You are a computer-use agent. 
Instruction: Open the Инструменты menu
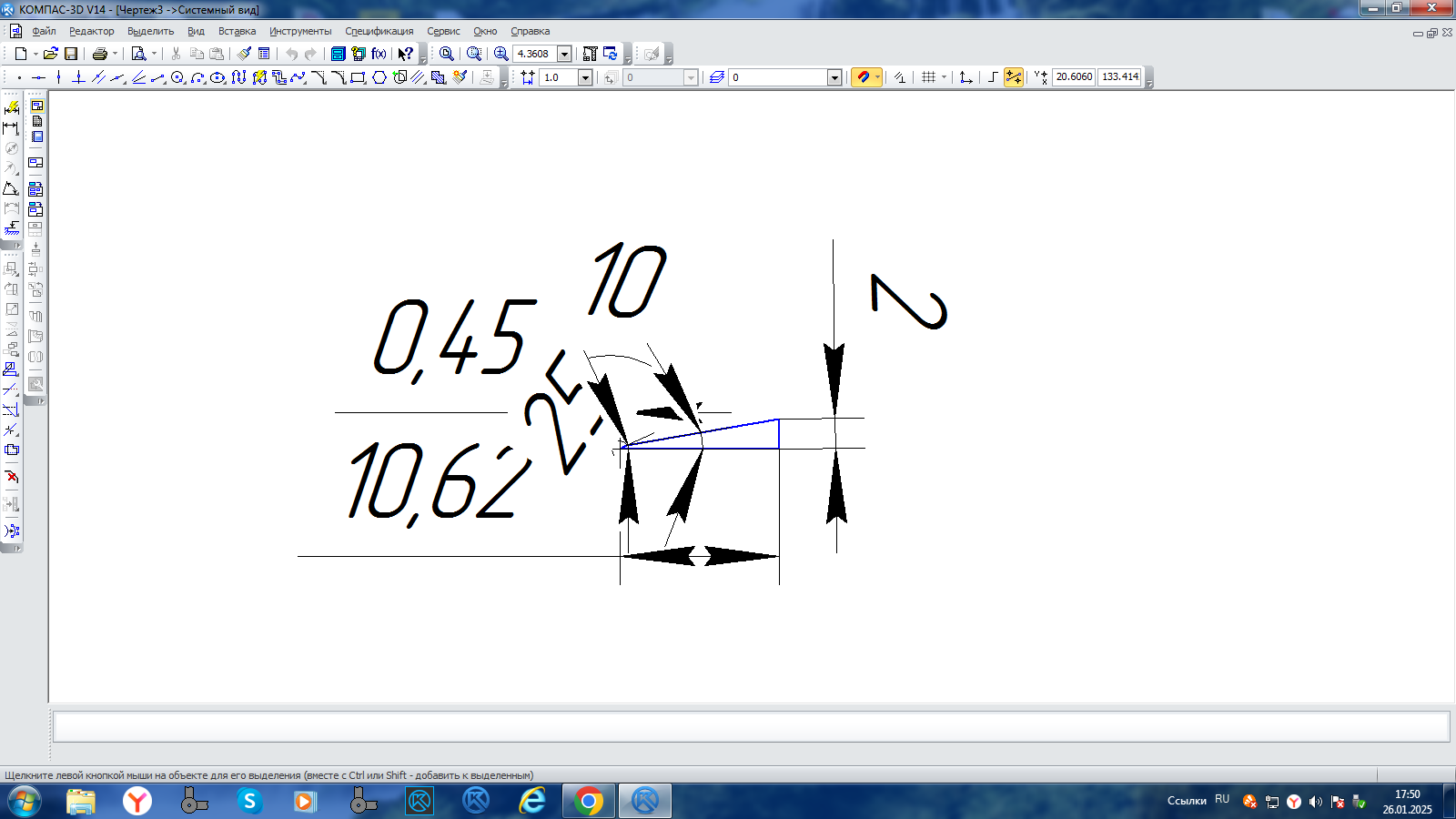click(299, 31)
